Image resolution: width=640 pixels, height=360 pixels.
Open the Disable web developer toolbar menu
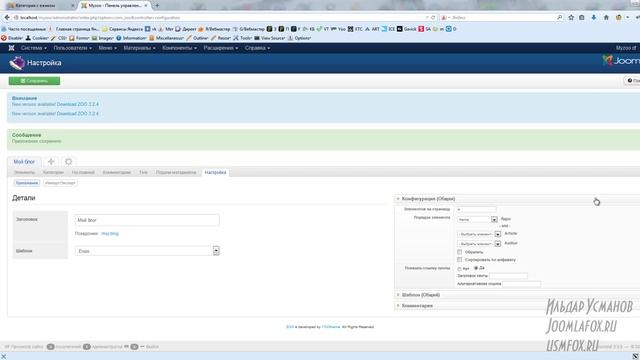[13, 38]
